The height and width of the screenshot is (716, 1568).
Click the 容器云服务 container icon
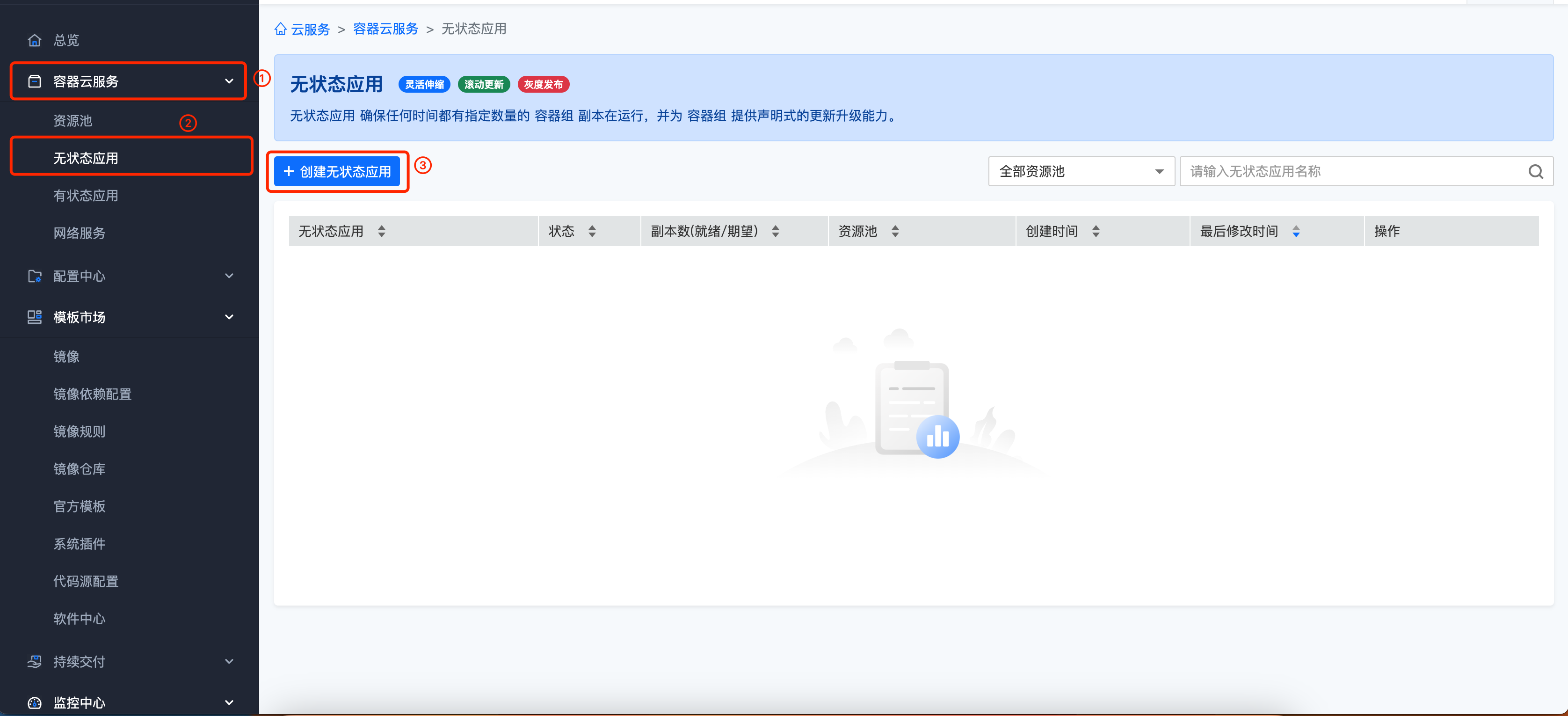pyautogui.click(x=35, y=81)
